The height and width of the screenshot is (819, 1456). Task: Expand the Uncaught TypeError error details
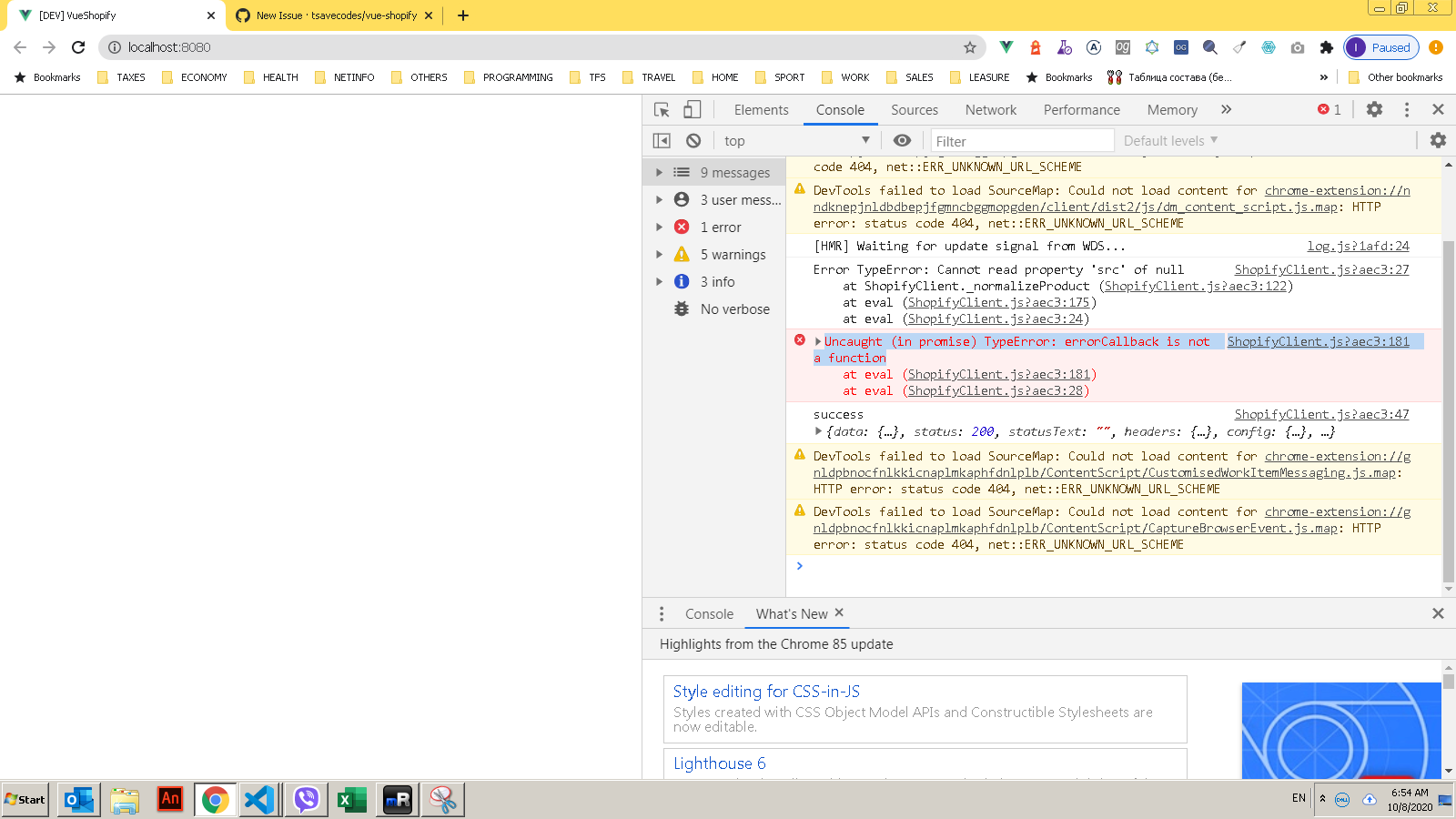tap(817, 341)
